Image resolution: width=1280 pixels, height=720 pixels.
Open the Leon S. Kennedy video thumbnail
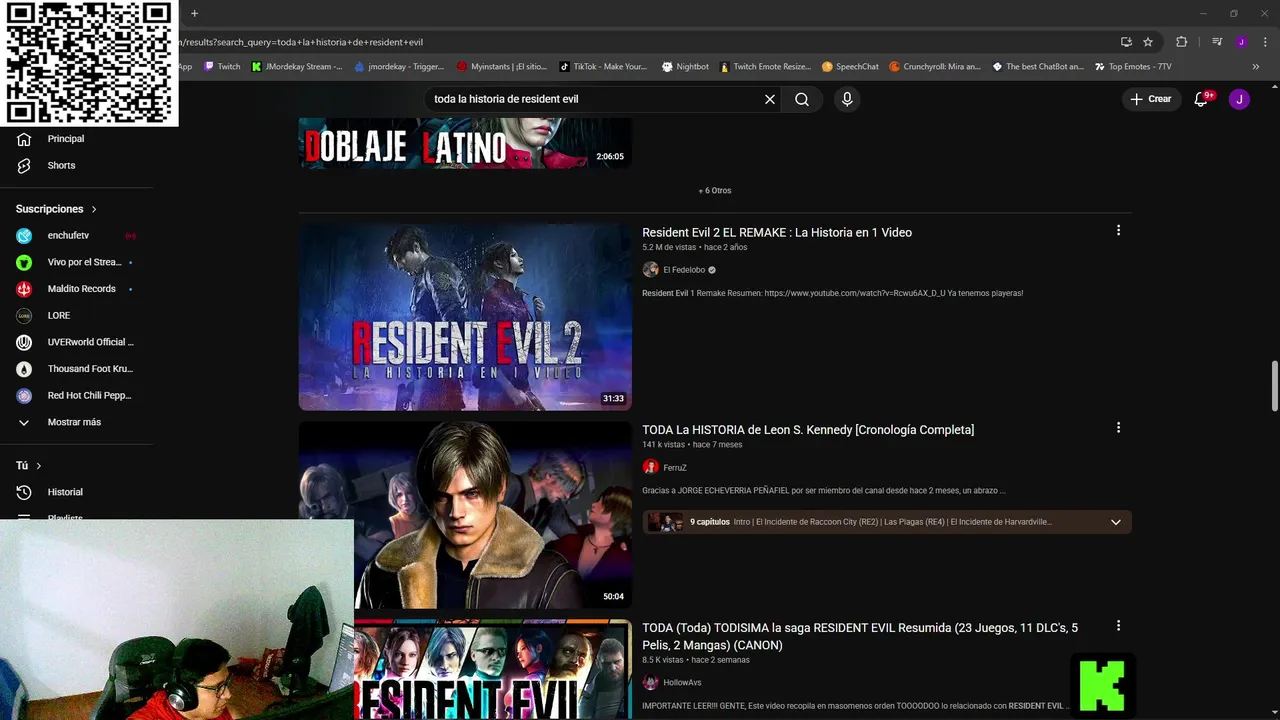[x=465, y=514]
